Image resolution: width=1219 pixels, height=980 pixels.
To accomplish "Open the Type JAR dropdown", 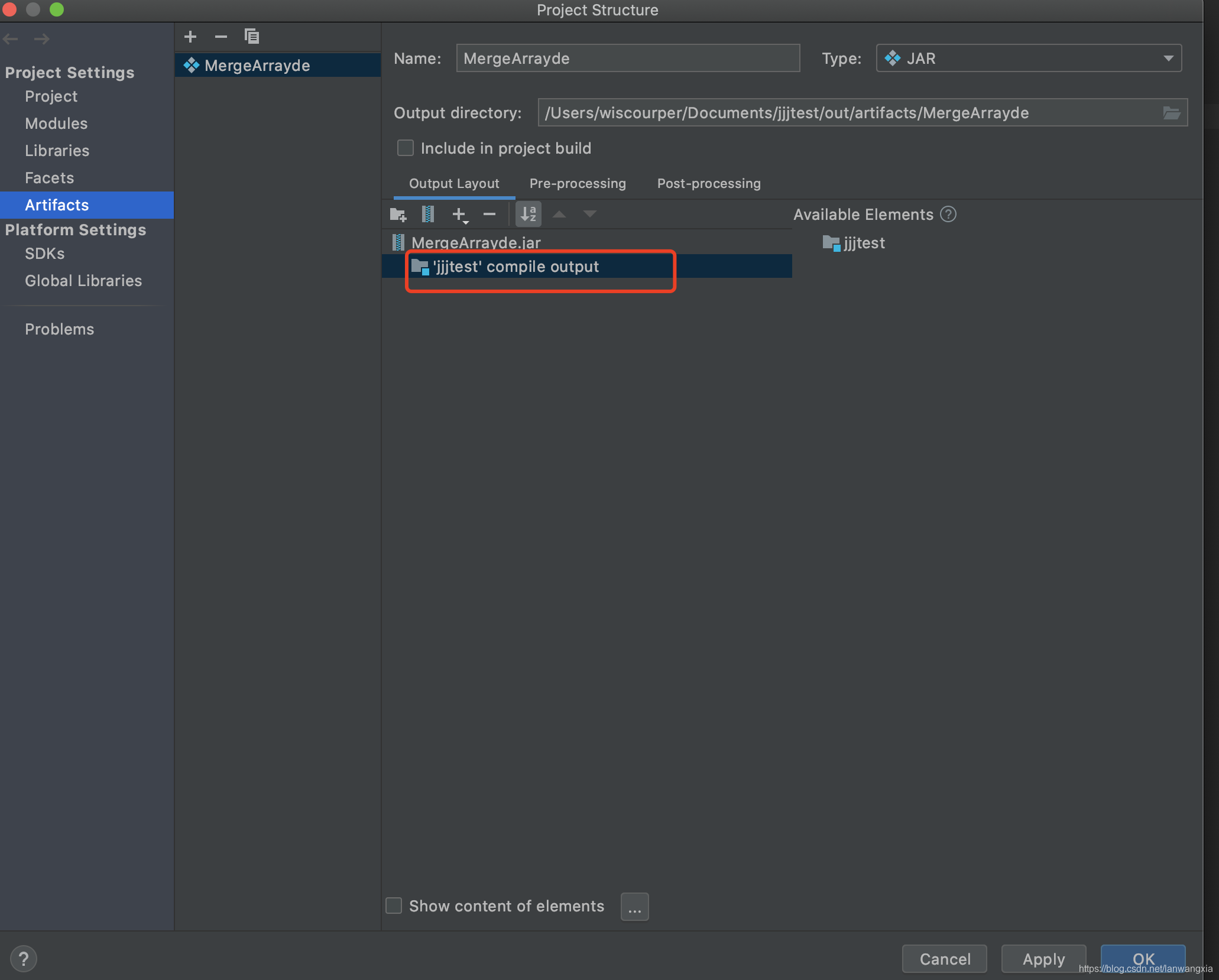I will coord(1029,59).
